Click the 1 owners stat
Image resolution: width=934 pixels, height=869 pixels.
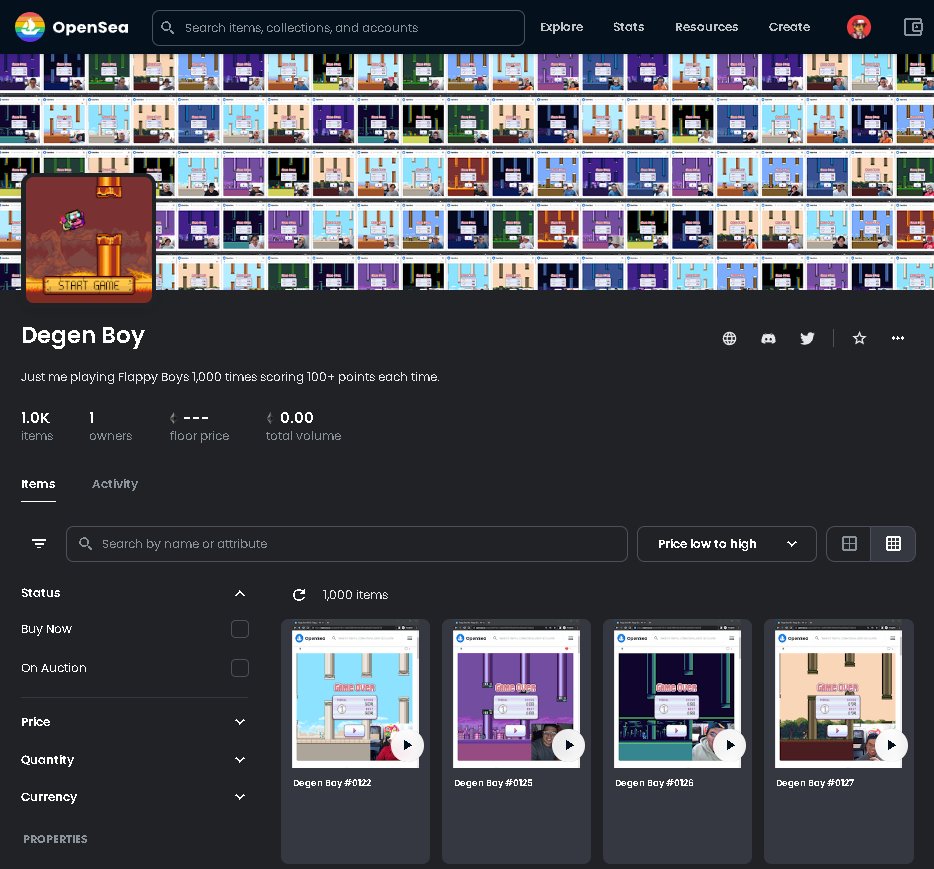110,426
